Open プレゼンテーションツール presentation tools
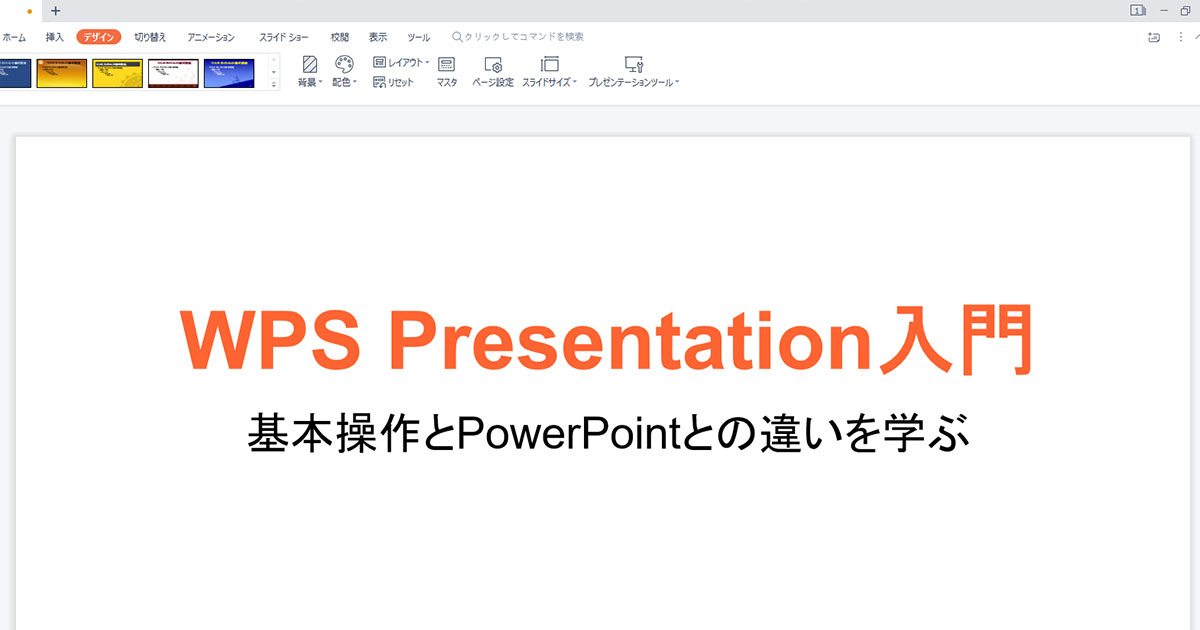1200x630 pixels. (633, 71)
